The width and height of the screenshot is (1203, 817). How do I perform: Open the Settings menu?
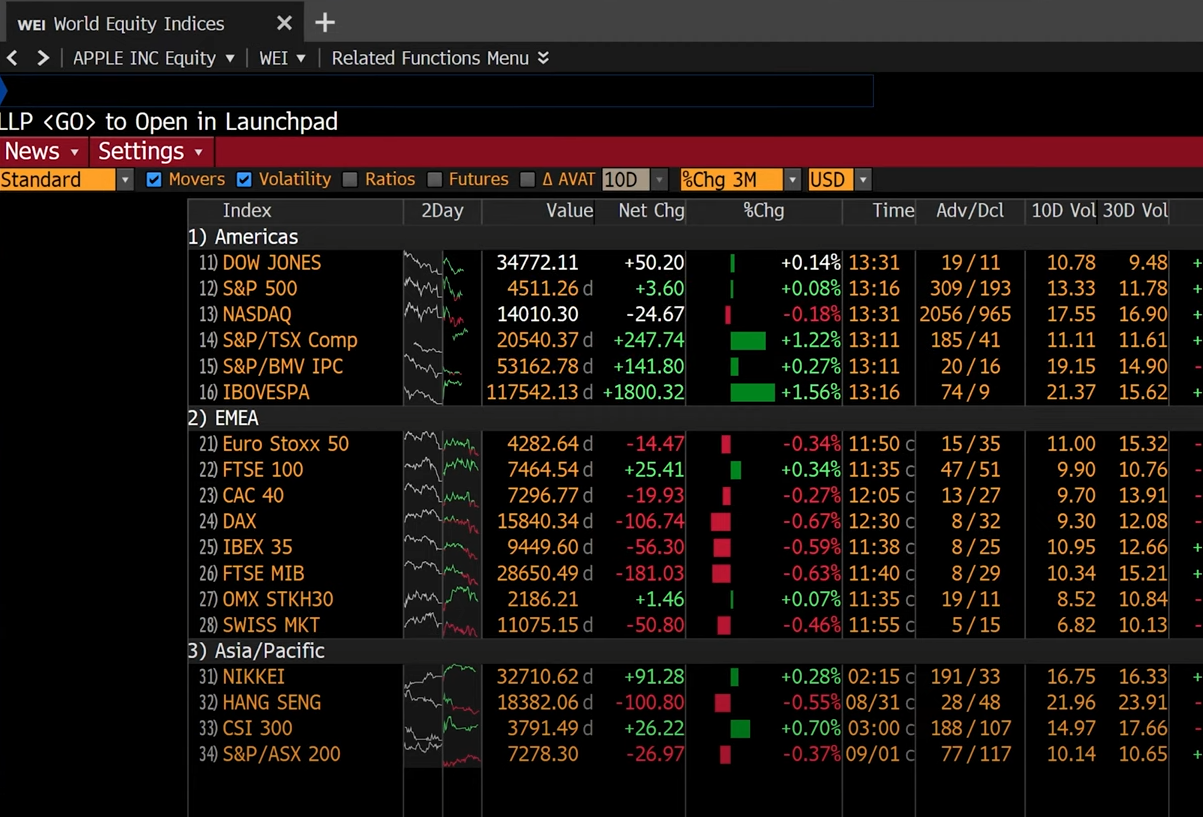coord(151,152)
